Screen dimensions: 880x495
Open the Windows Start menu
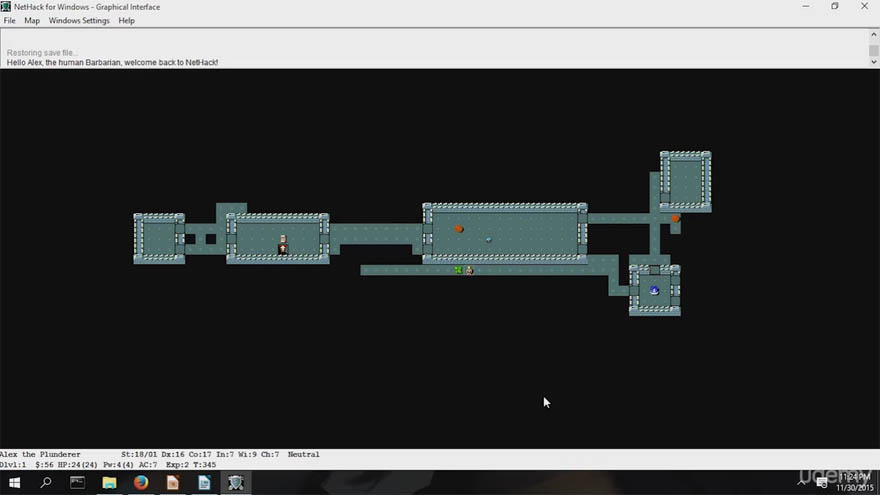click(x=15, y=483)
